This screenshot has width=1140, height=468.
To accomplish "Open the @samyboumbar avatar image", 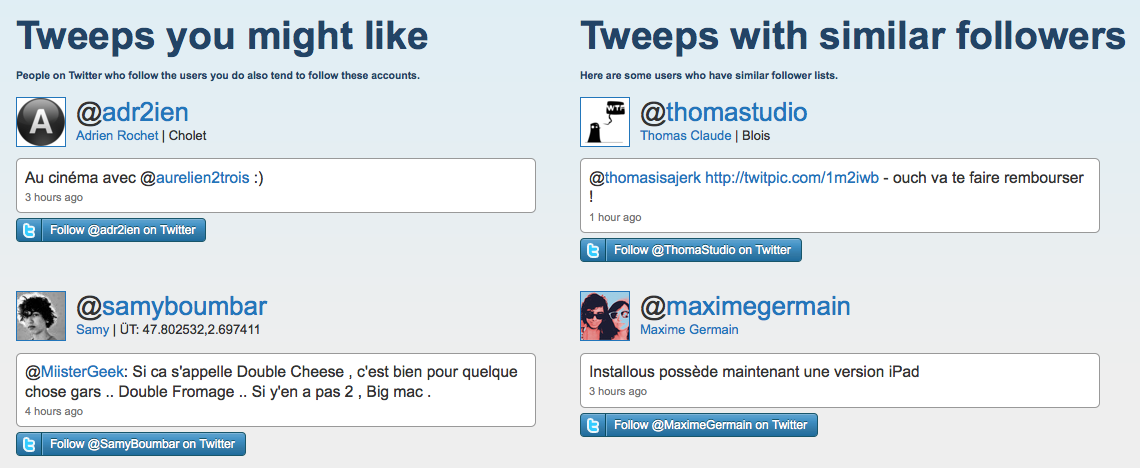I will (41, 316).
